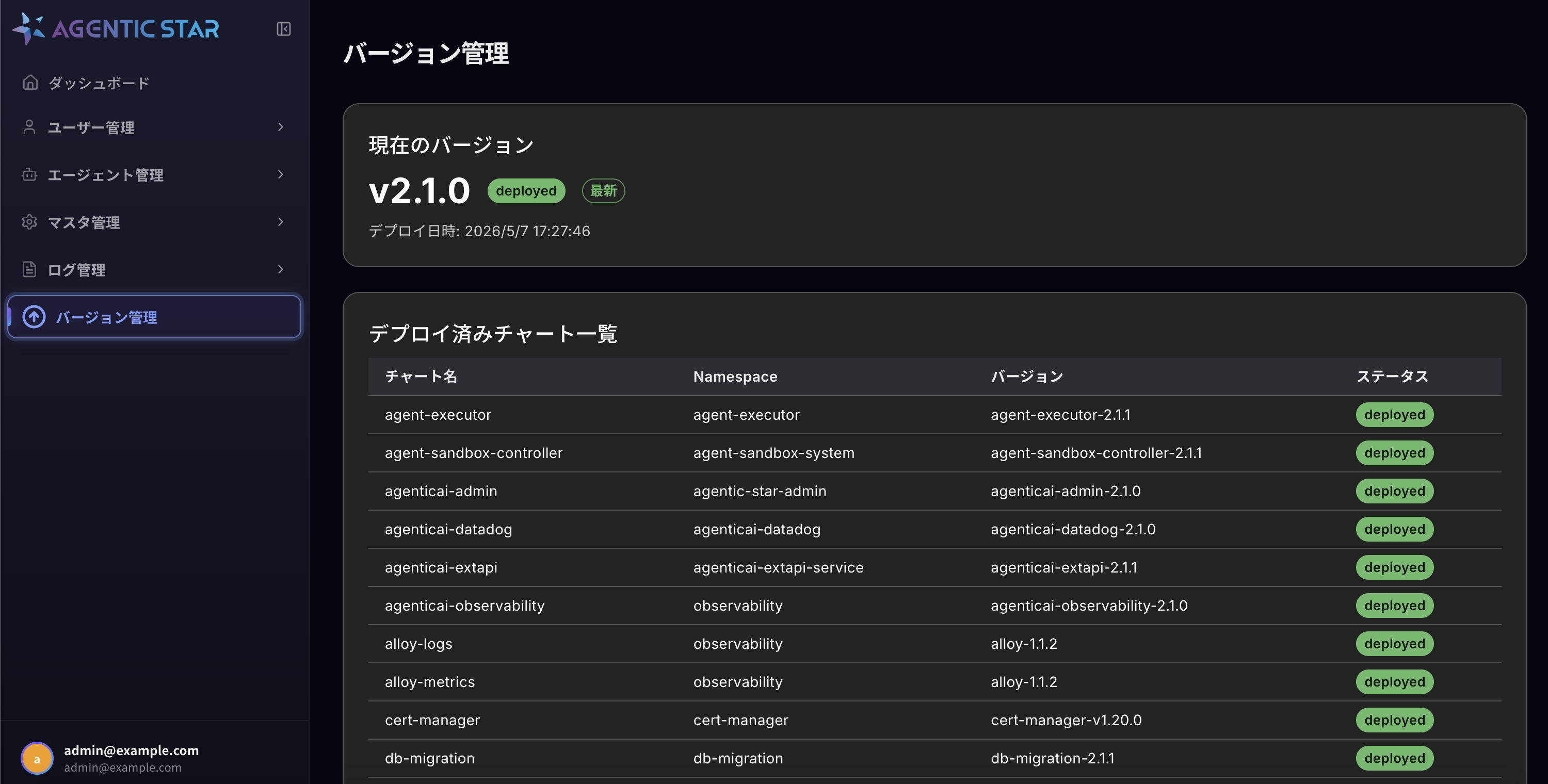Click the alloy-1.1.2 version in alloy-logs row

tap(1023, 643)
